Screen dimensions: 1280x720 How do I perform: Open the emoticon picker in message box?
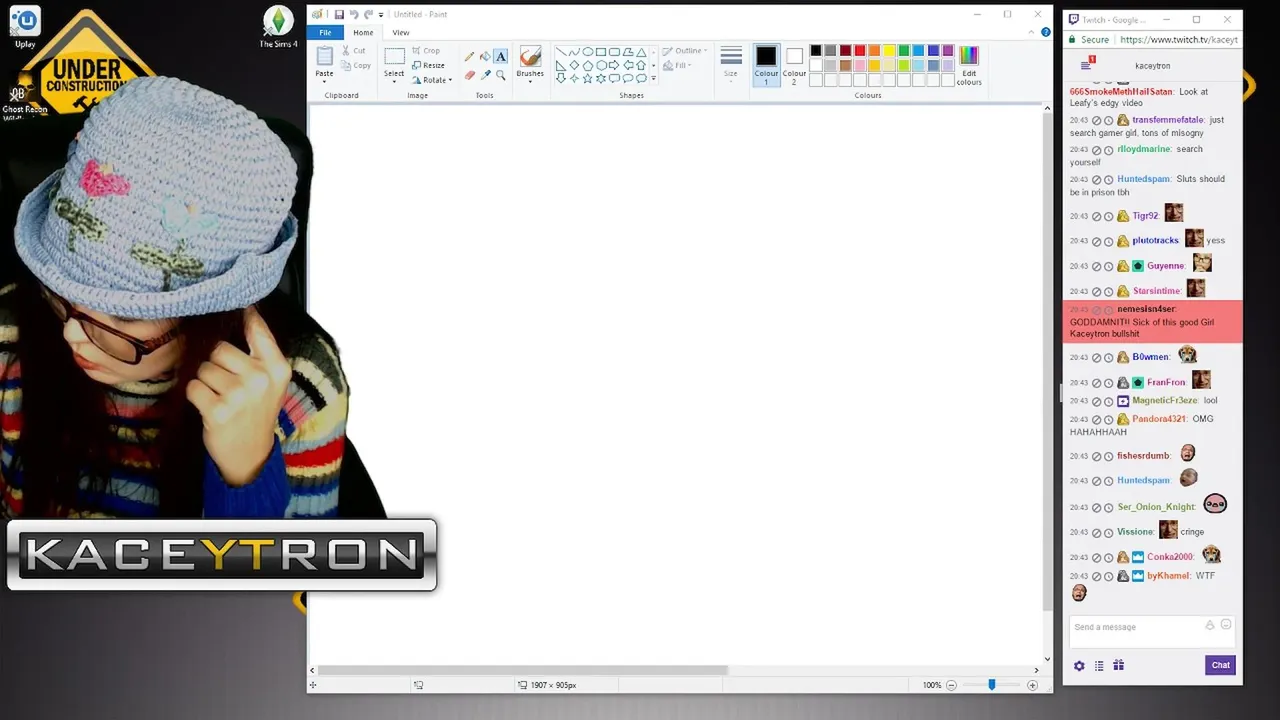[1226, 625]
